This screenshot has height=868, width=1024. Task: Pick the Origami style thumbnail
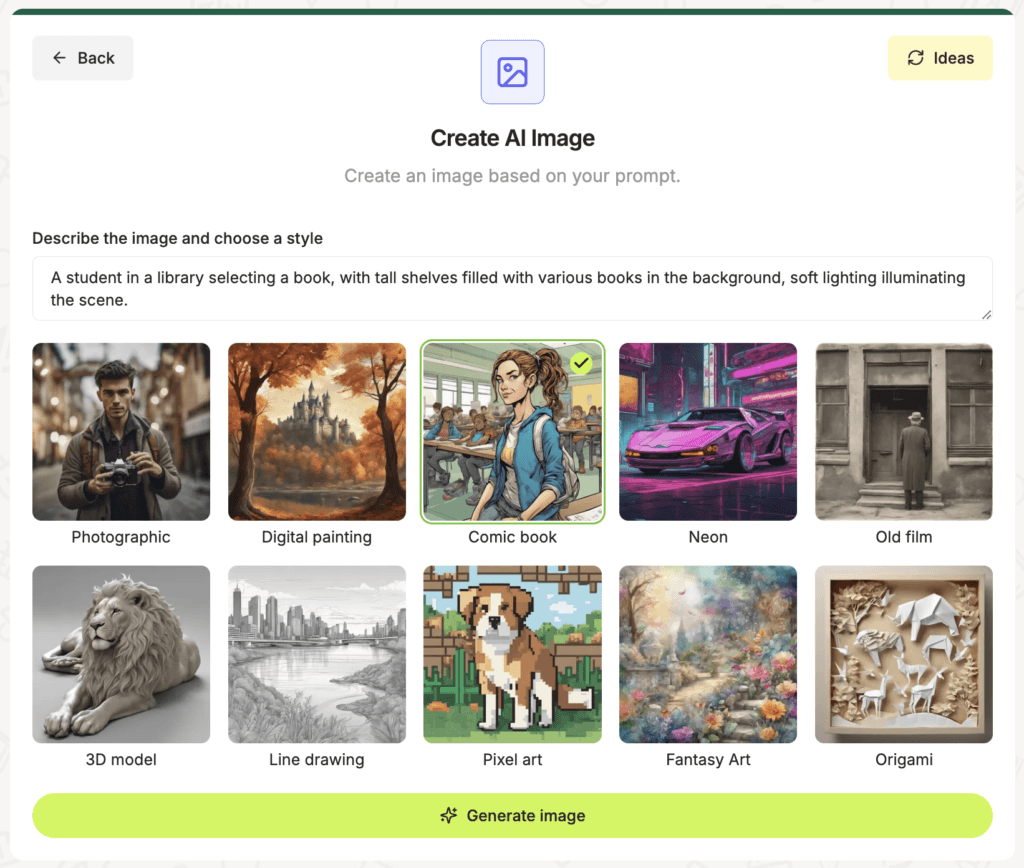coord(904,654)
